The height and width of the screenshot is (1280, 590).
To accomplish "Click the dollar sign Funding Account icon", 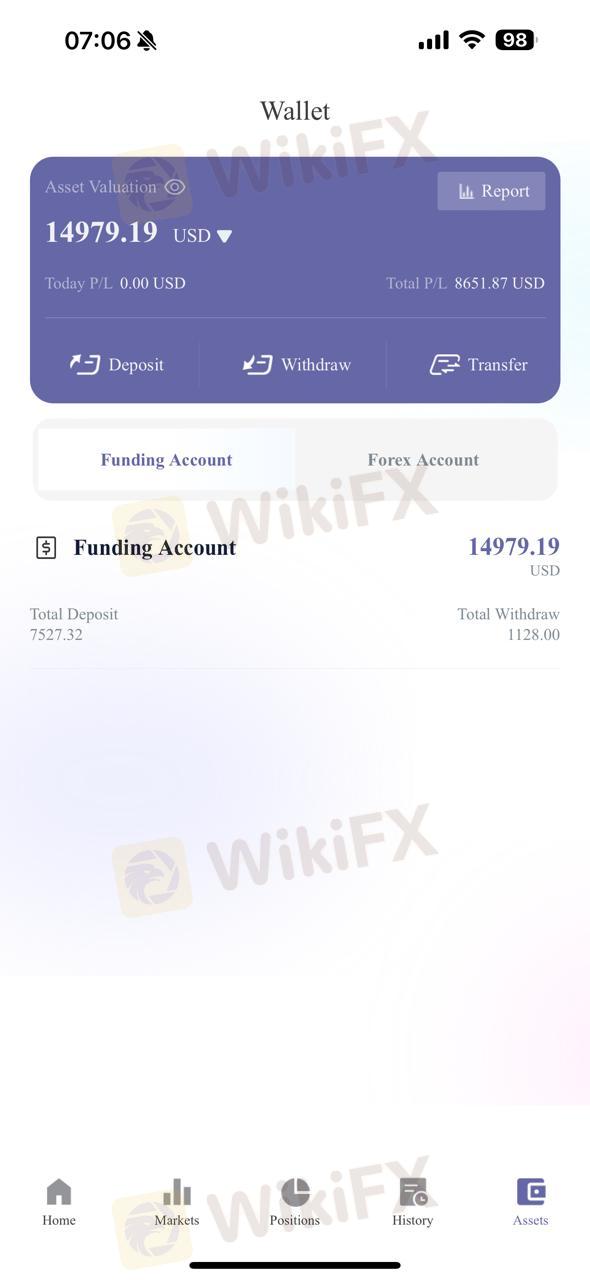I will pos(46,547).
